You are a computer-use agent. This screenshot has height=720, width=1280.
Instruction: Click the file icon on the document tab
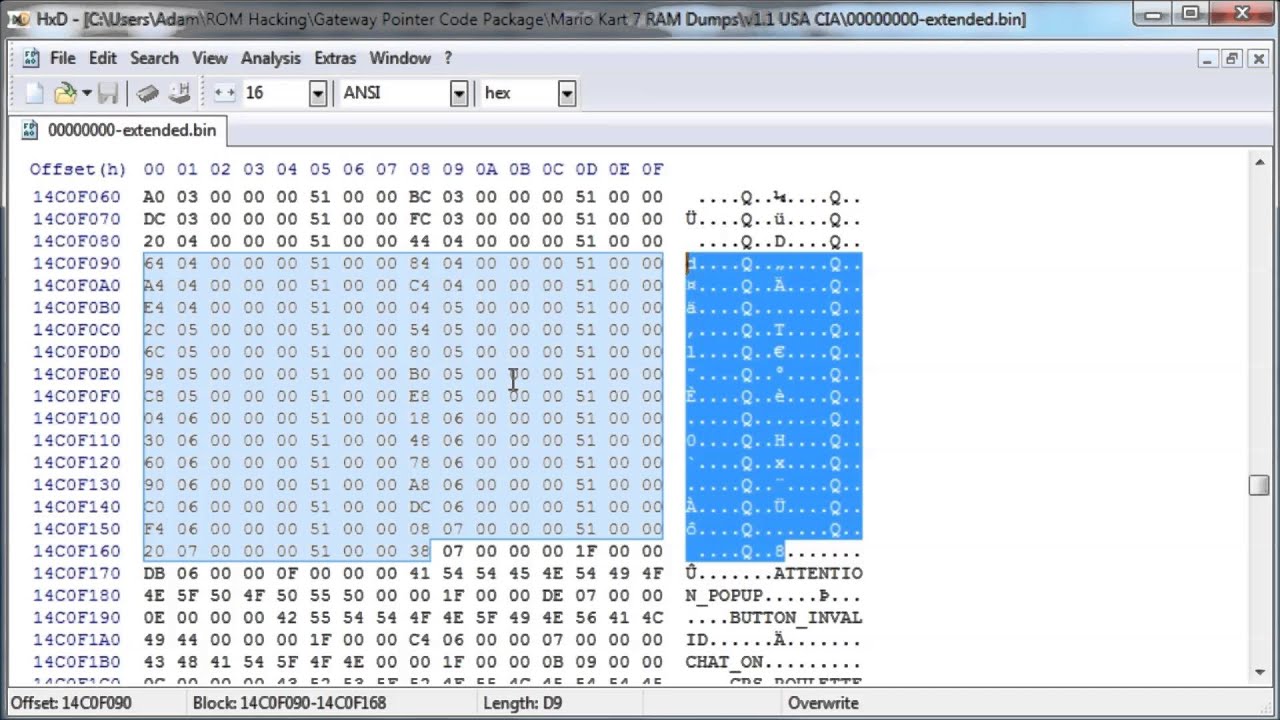(x=29, y=130)
